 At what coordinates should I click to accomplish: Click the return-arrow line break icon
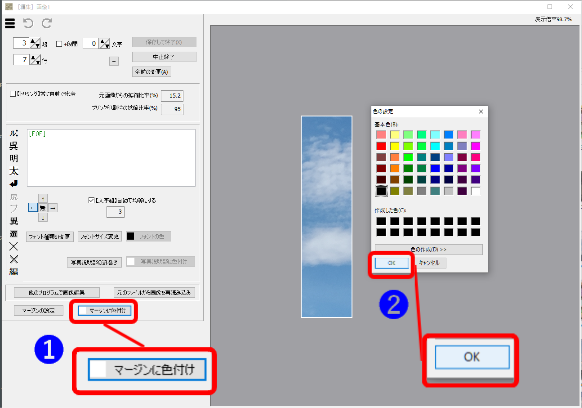tap(14, 184)
